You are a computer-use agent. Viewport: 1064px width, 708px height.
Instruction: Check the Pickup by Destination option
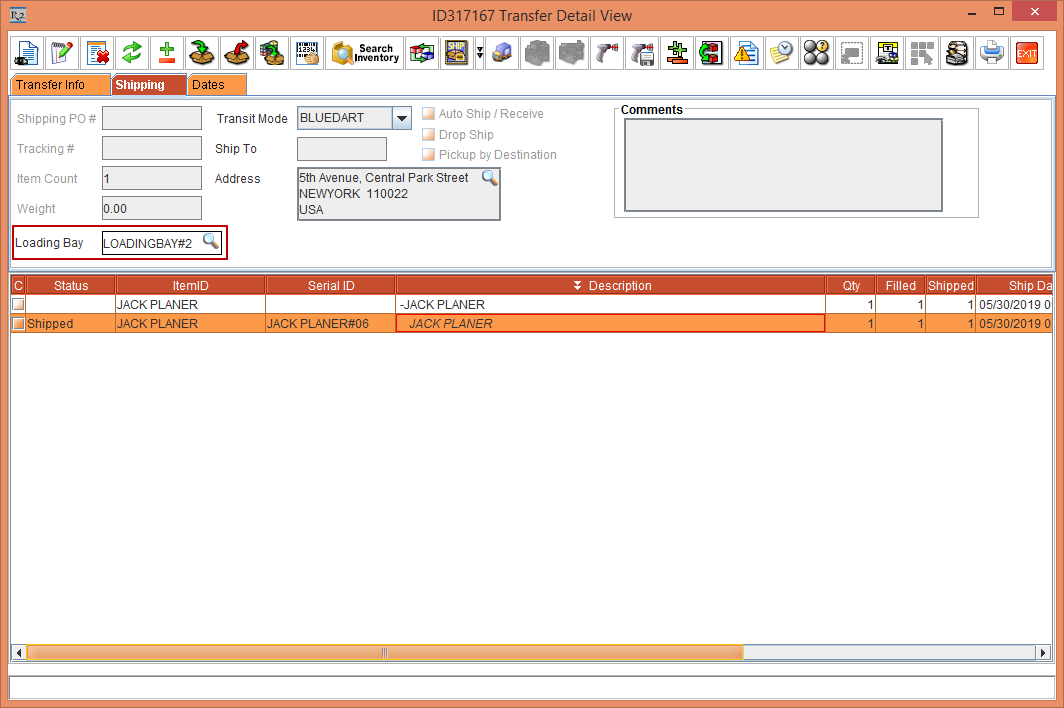pos(428,154)
